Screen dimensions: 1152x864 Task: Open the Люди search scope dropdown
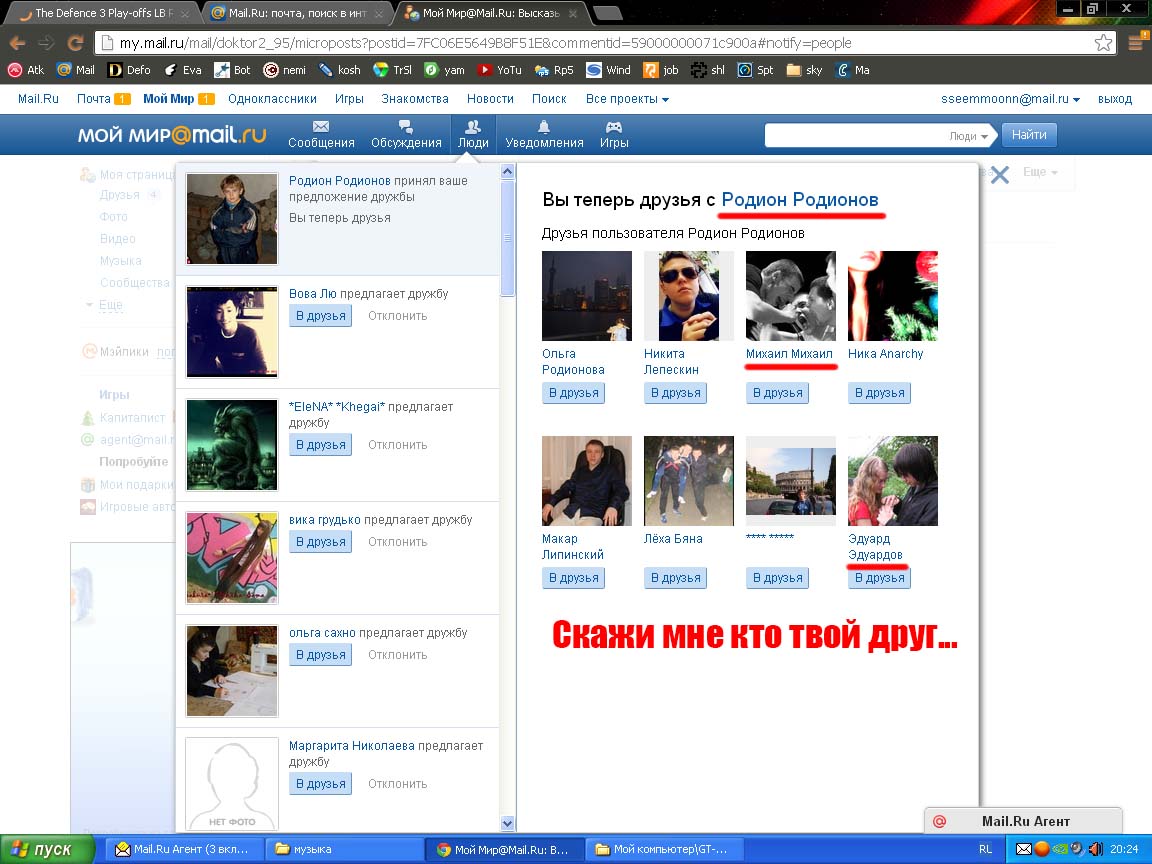click(x=968, y=136)
